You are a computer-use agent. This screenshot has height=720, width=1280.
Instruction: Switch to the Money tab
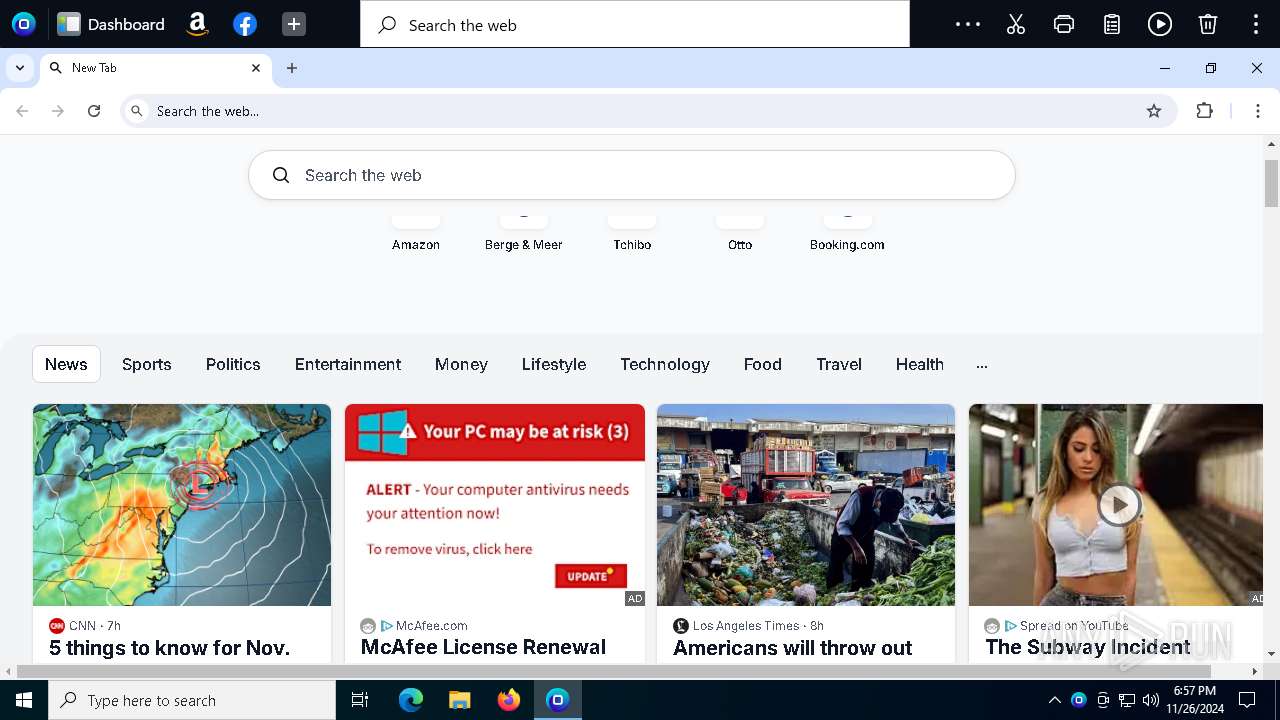coord(461,364)
